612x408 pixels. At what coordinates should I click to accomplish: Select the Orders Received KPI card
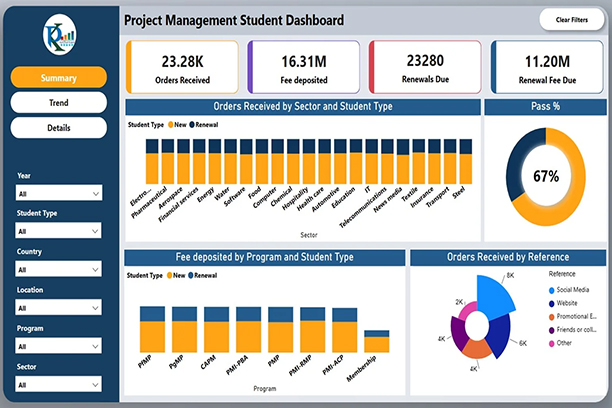tap(181, 67)
